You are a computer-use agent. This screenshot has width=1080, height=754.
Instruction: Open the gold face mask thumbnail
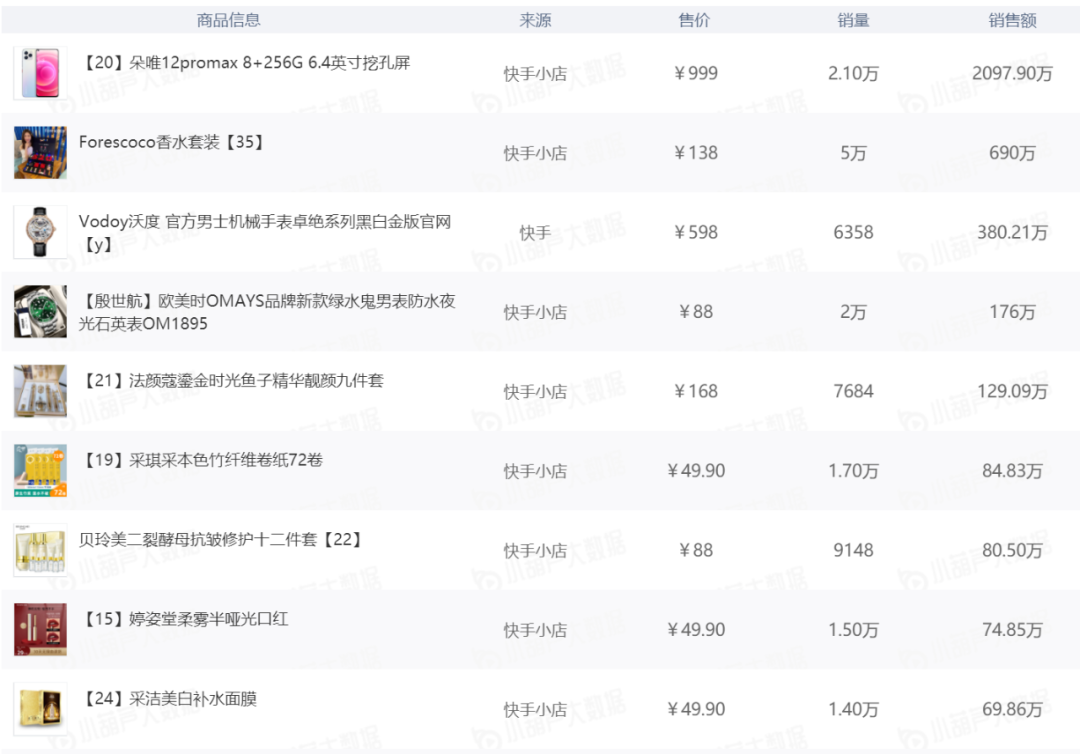[40, 709]
